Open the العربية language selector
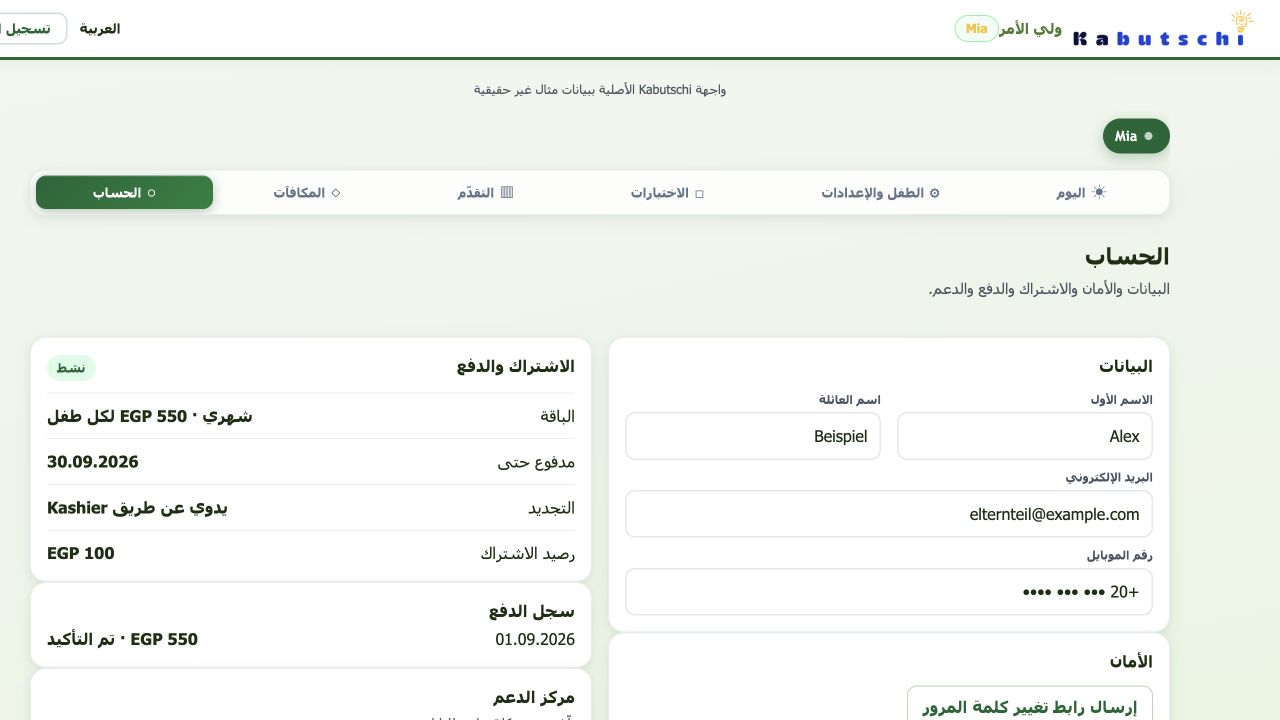 click(x=100, y=29)
